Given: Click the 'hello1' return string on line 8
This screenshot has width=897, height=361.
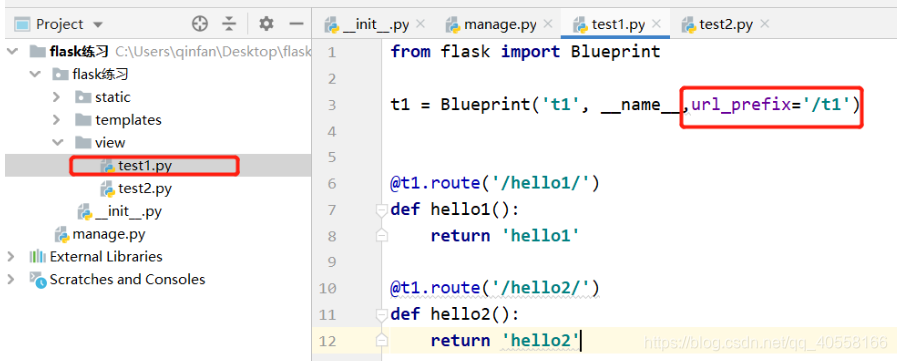Looking at the screenshot, I should coord(541,236).
